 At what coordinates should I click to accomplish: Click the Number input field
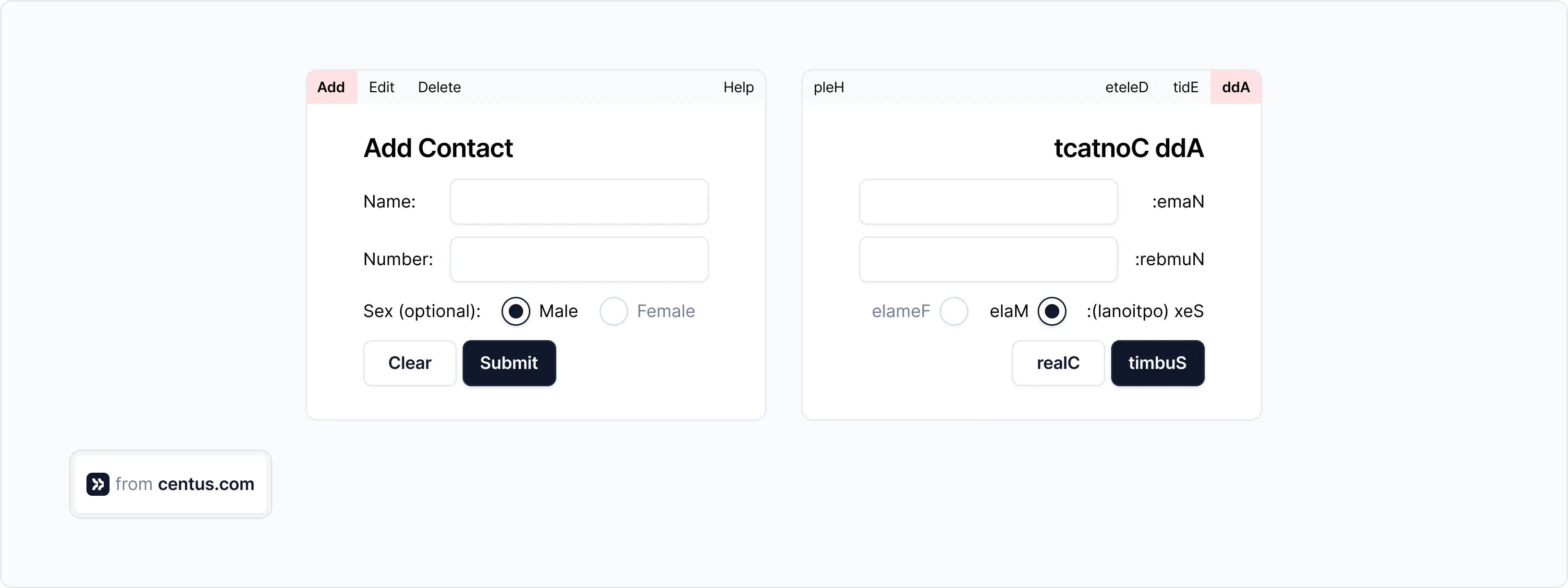578,259
